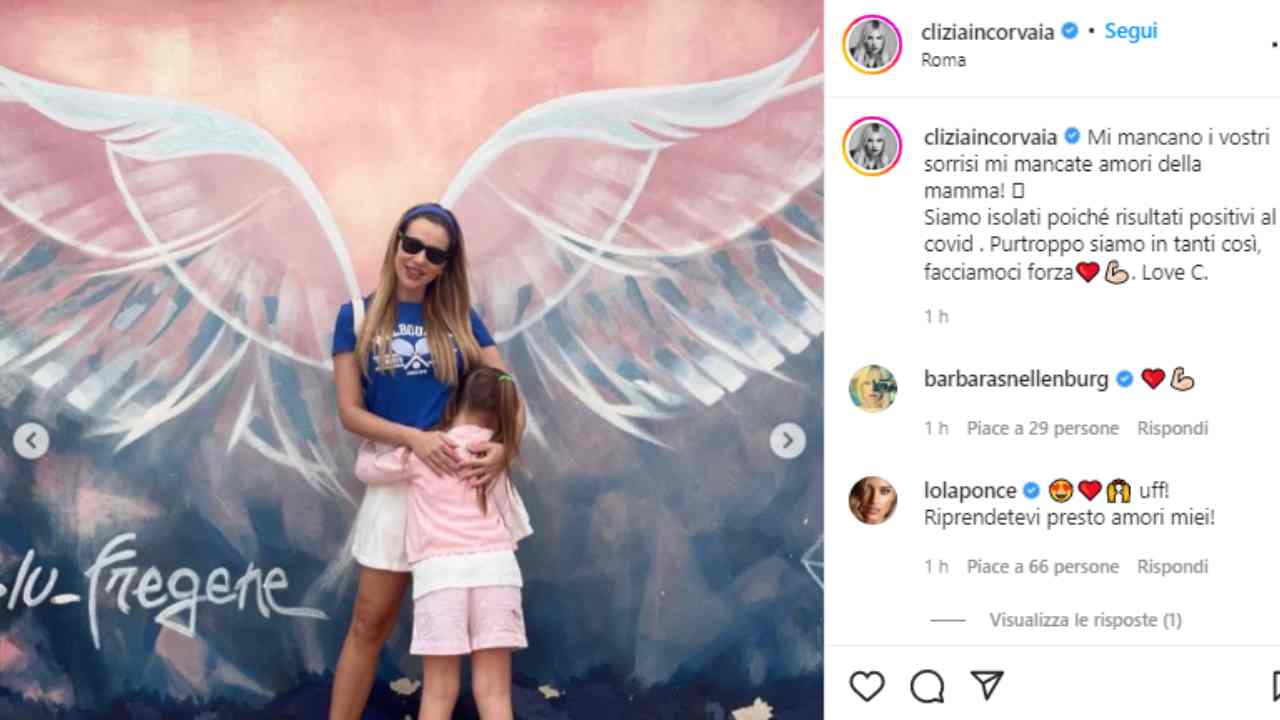Viewport: 1280px width, 720px height.
Task: View likes: Piace a 66 persone
Action: coord(1042,566)
